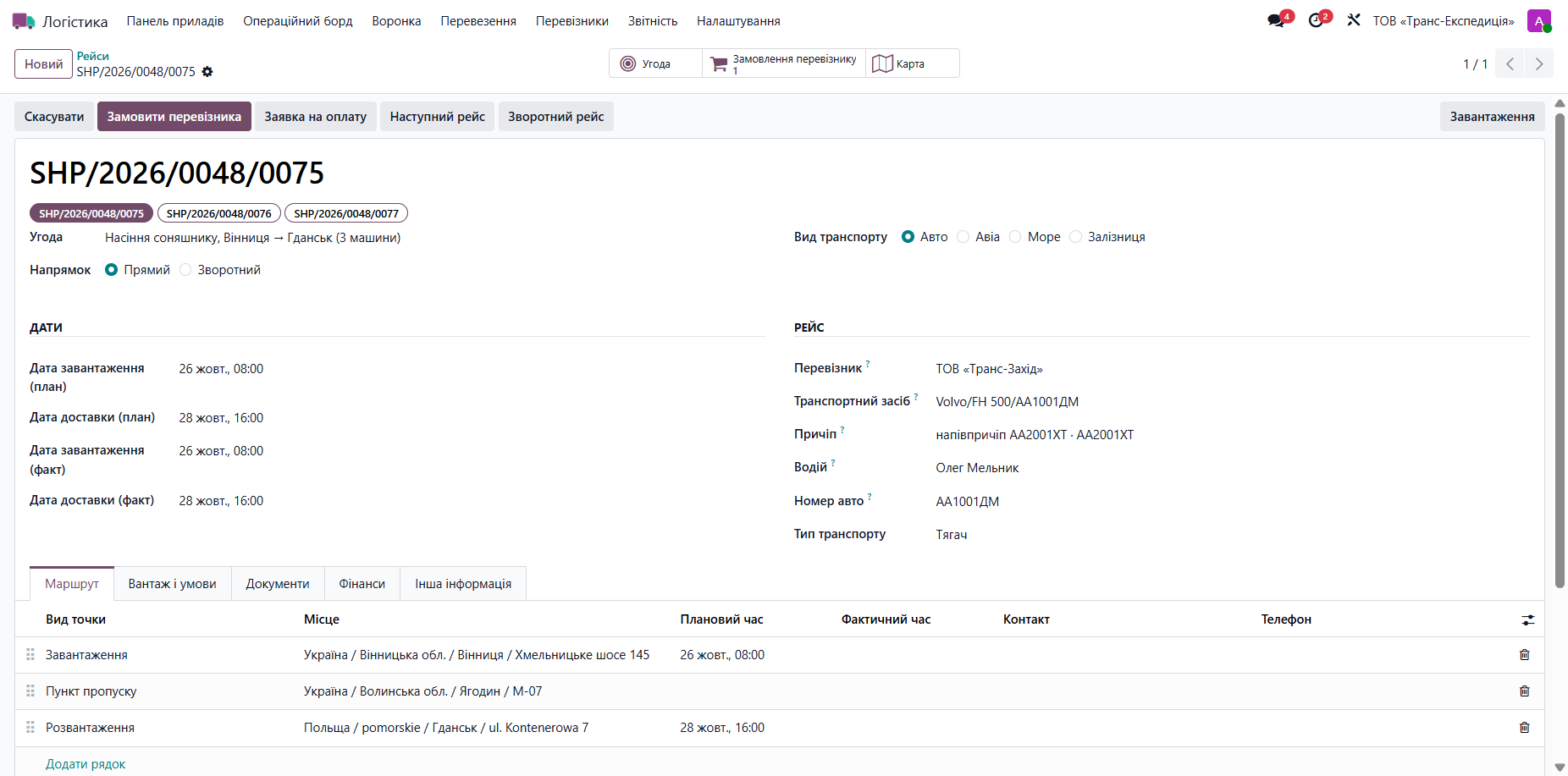
Task: Delete the Пункт пропуску route row
Action: click(1525, 691)
